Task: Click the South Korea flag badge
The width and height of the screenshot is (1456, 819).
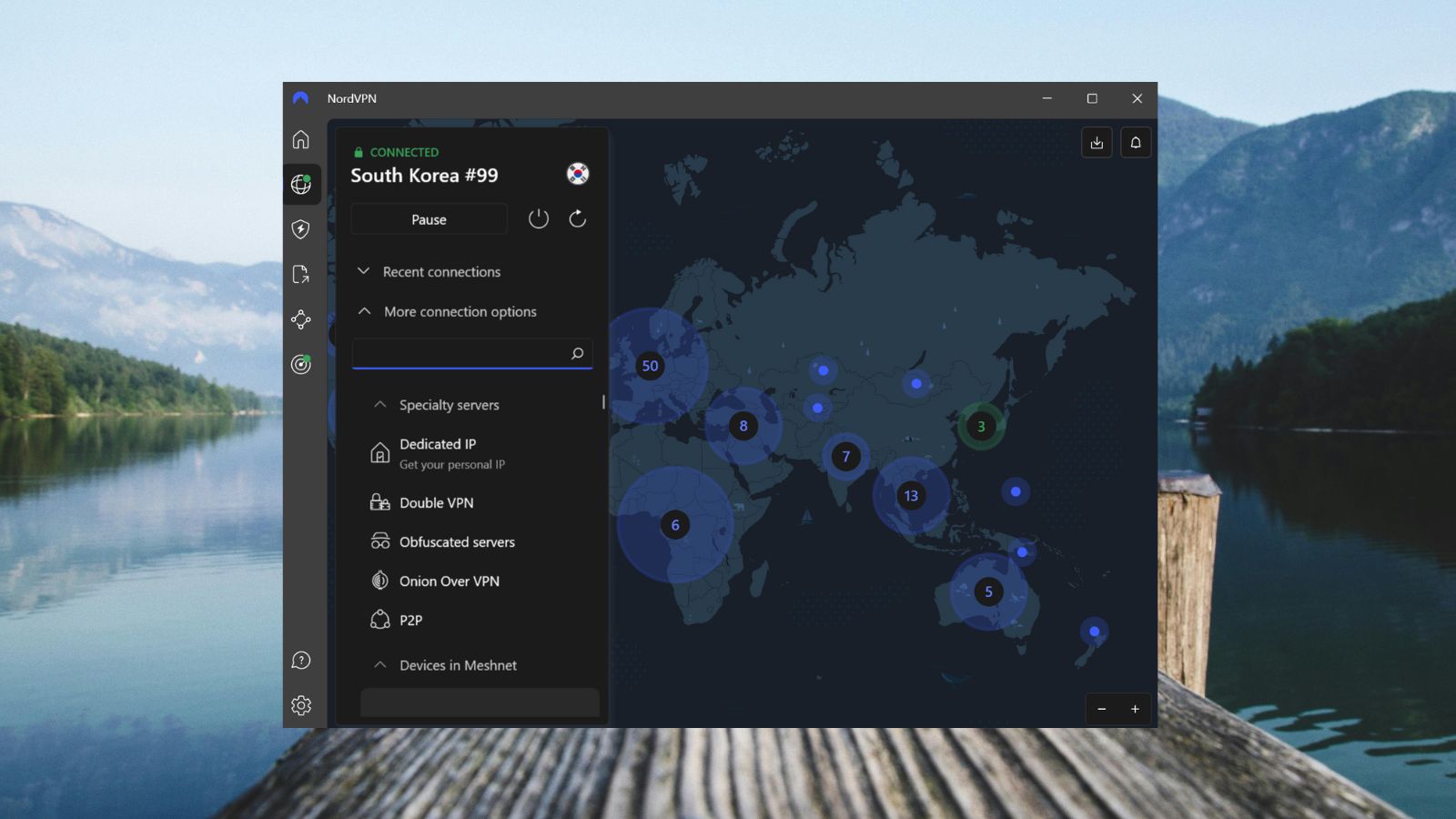Action: tap(577, 174)
